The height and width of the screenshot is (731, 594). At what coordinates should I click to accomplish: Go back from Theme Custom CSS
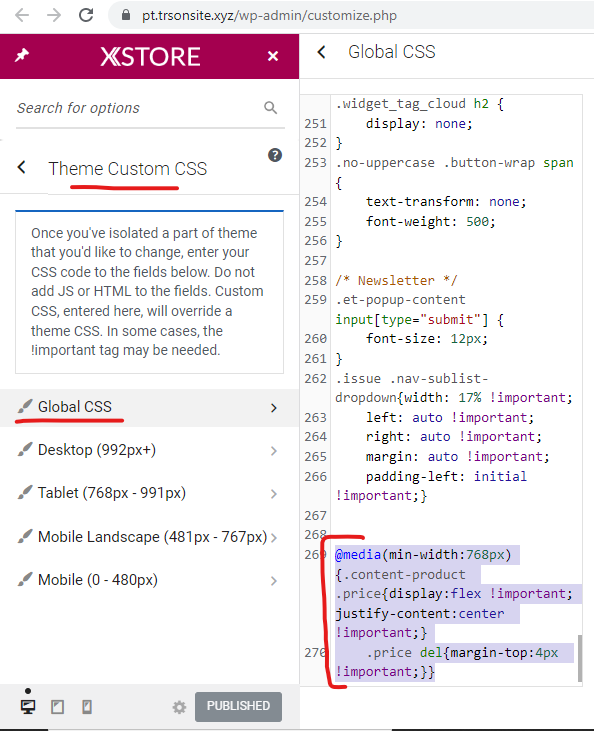pos(22,167)
